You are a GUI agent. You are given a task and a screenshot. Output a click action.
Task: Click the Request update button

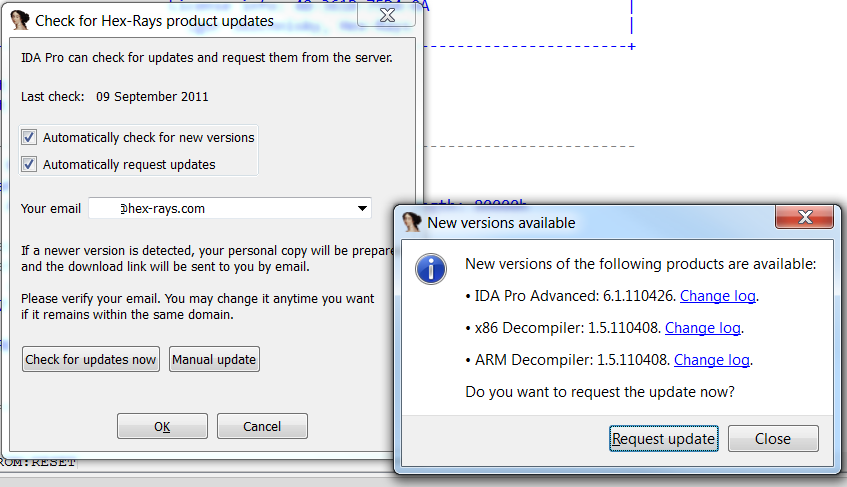coord(664,438)
